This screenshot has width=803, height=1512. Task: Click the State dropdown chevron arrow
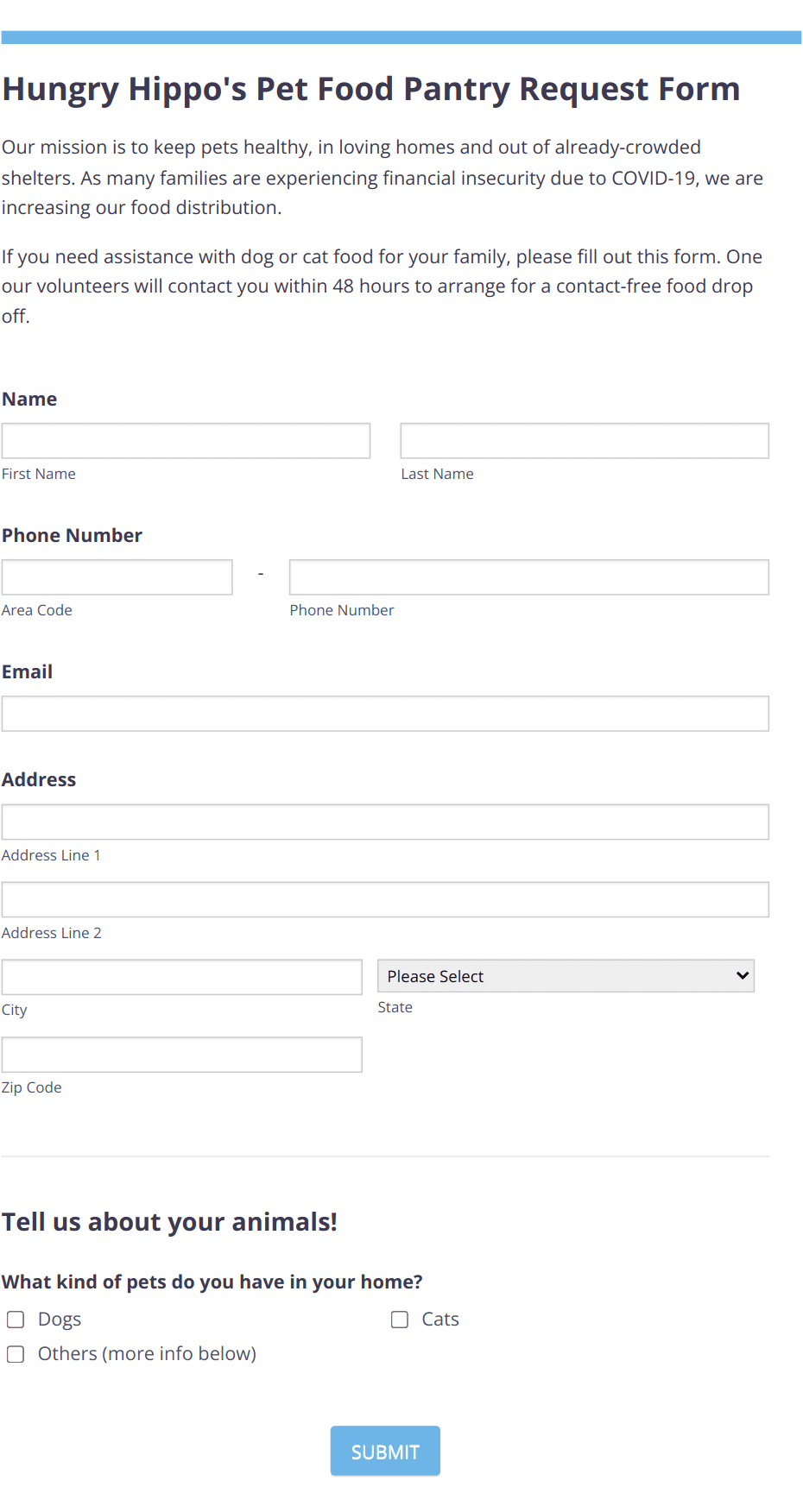pyautogui.click(x=743, y=975)
